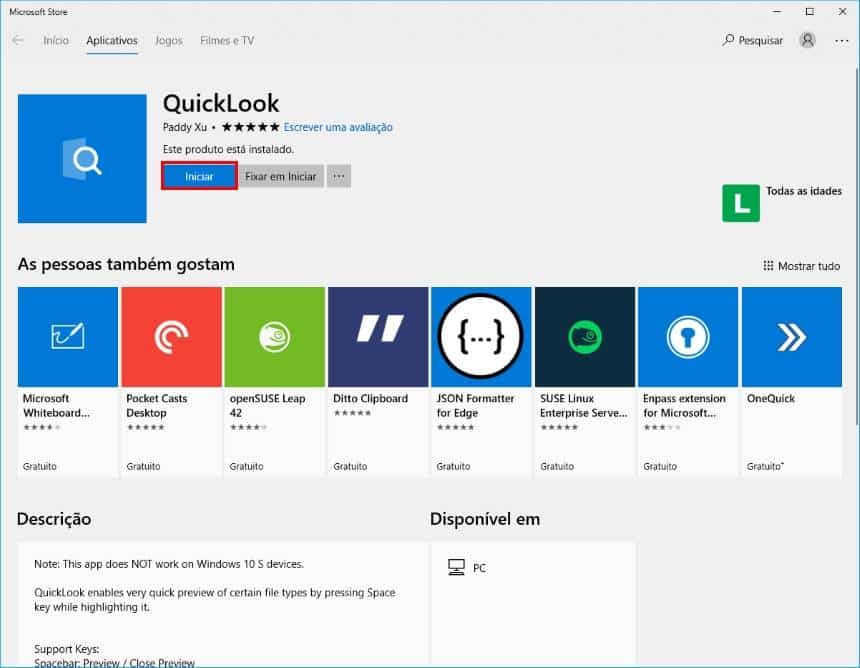Viewport: 860px width, 668px height.
Task: Click the Ditto Clipboard title text
Action: pyautogui.click(x=371, y=398)
